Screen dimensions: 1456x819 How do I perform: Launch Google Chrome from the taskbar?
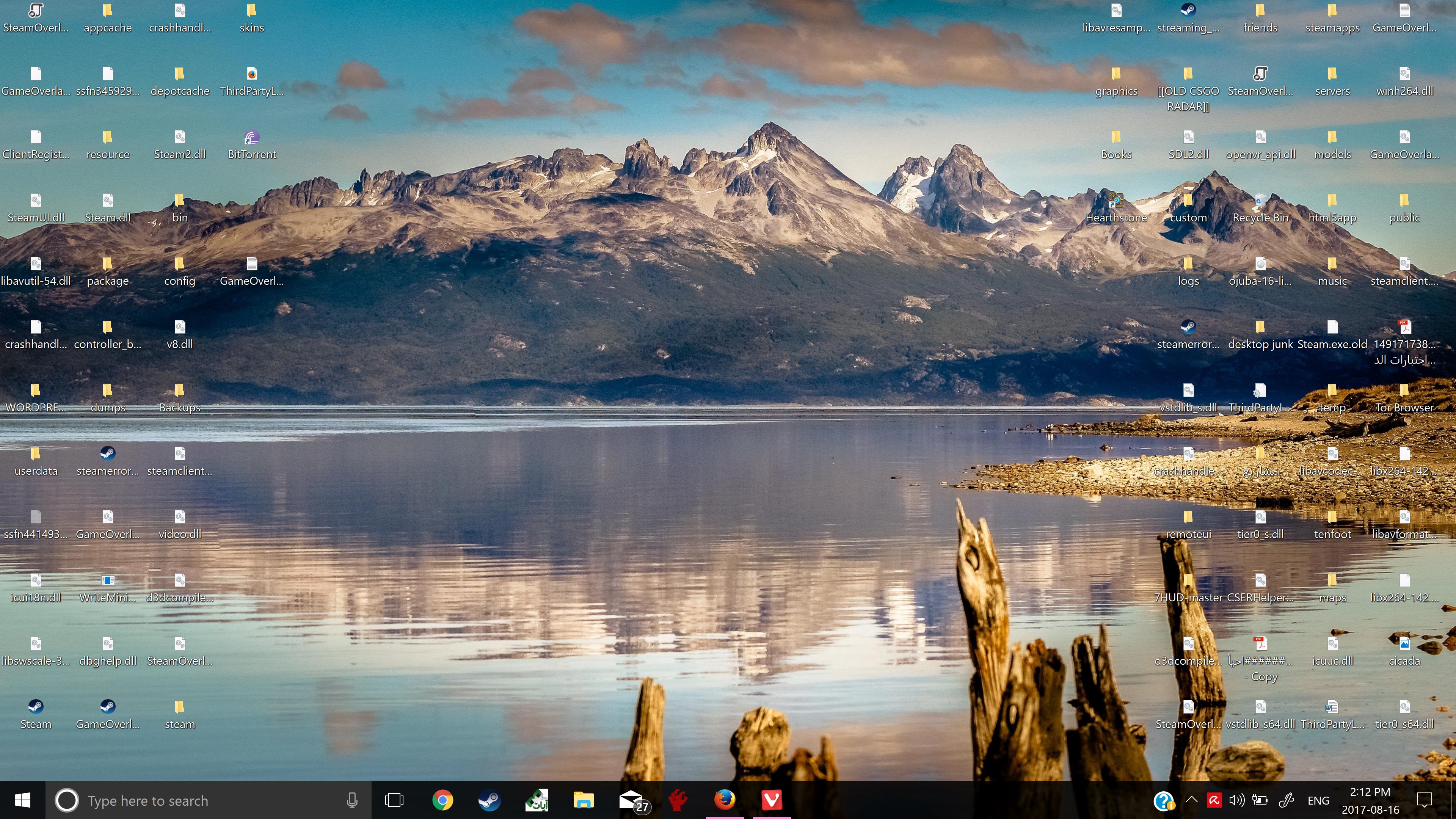coord(442,800)
